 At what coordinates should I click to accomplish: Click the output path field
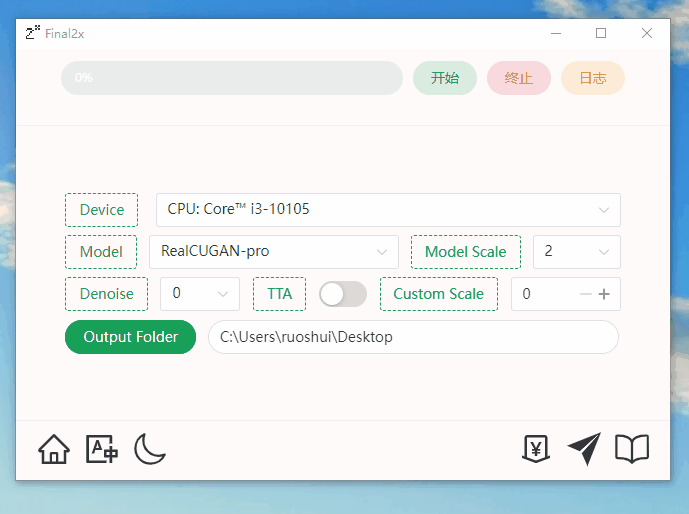pyautogui.click(x=413, y=337)
